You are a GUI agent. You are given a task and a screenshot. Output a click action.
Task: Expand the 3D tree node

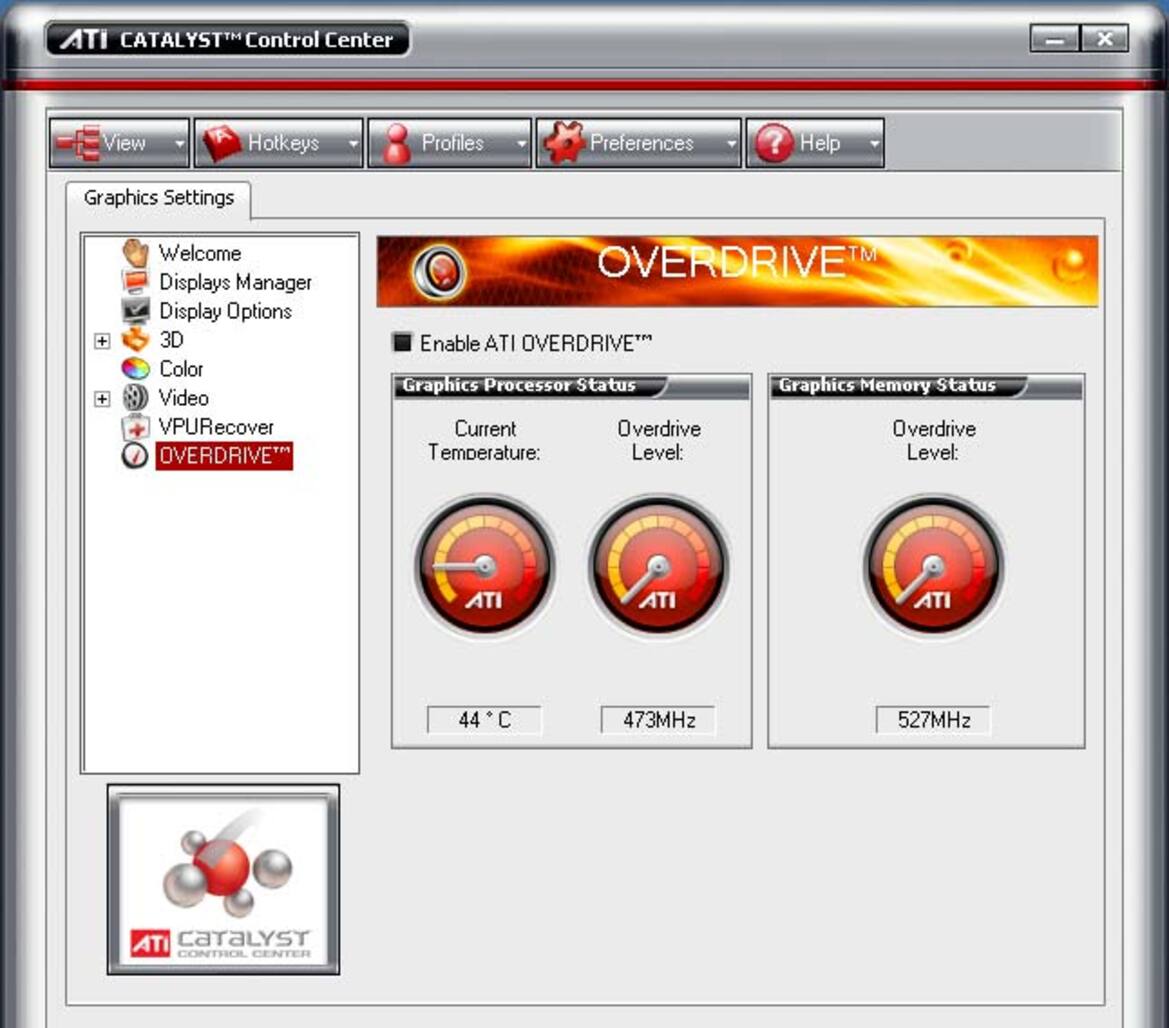click(102, 341)
